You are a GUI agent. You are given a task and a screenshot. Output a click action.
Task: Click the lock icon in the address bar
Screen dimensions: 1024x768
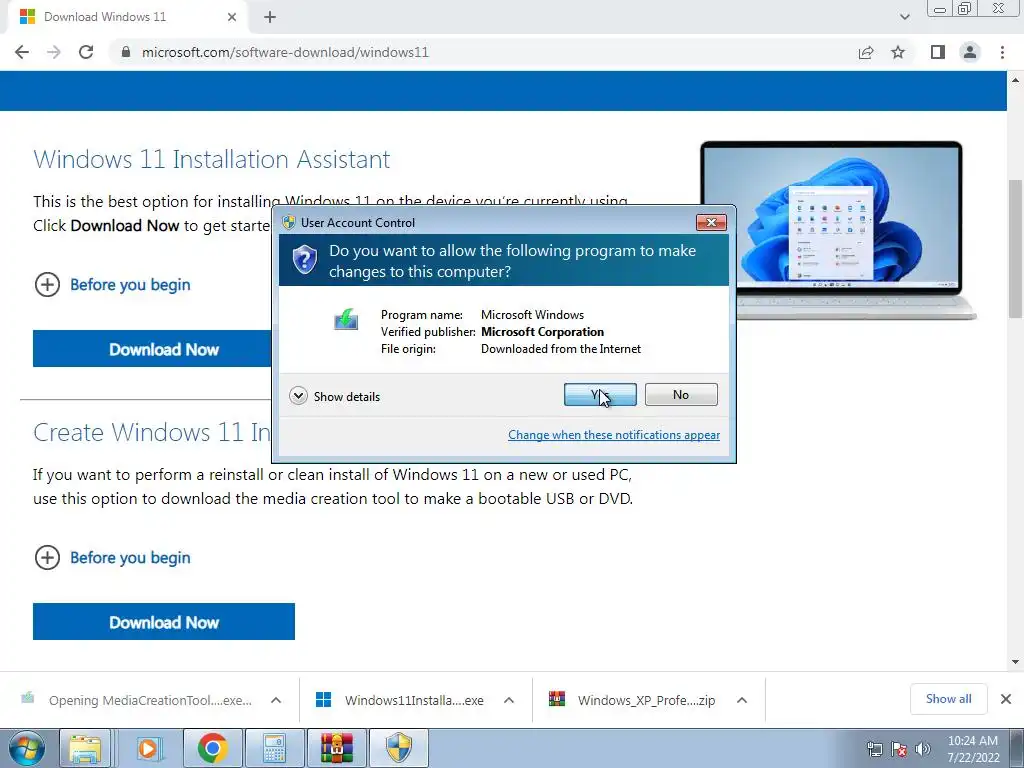coord(126,52)
